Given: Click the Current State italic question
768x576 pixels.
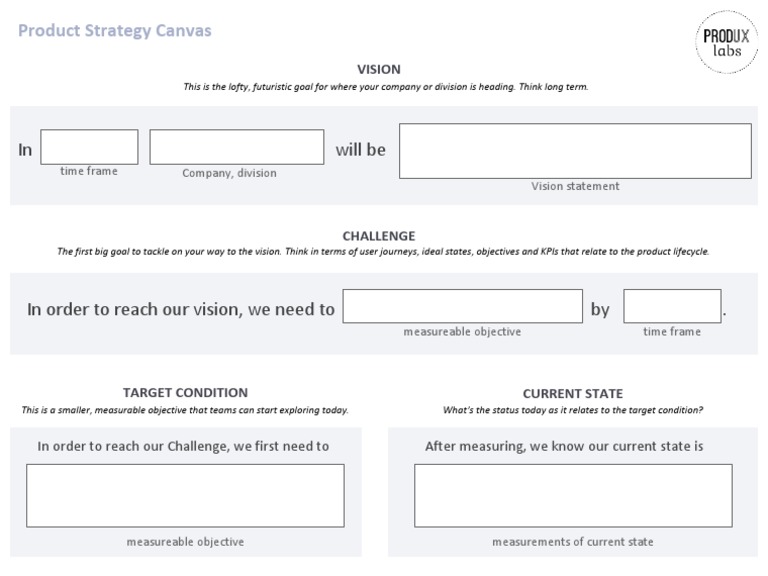Looking at the screenshot, I should click(573, 410).
